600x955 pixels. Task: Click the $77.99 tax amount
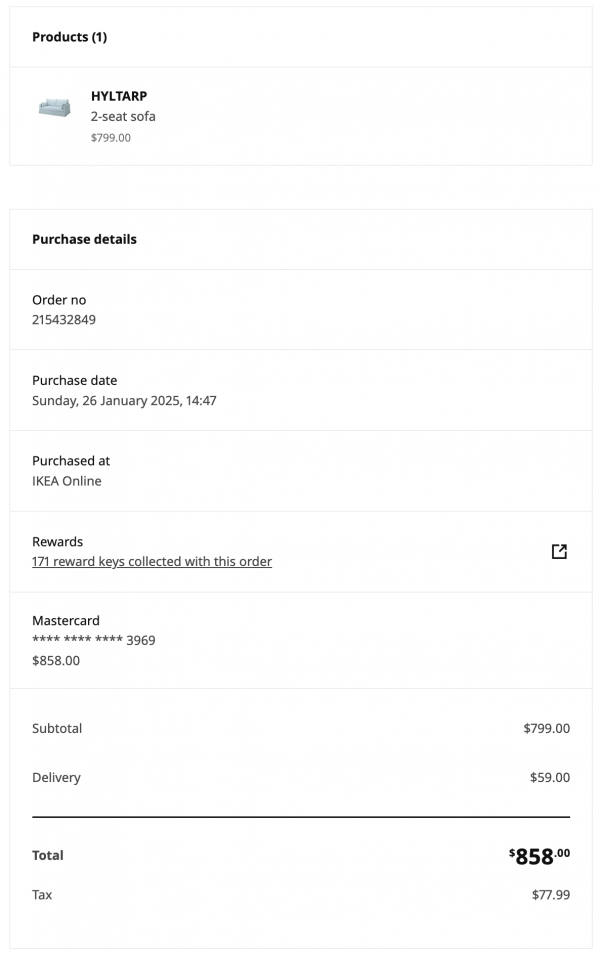(x=550, y=895)
